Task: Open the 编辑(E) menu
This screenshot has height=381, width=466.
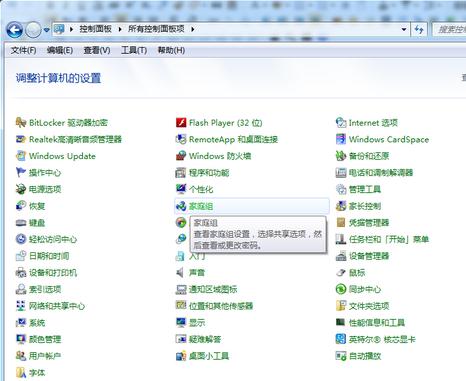Action: click(60, 50)
